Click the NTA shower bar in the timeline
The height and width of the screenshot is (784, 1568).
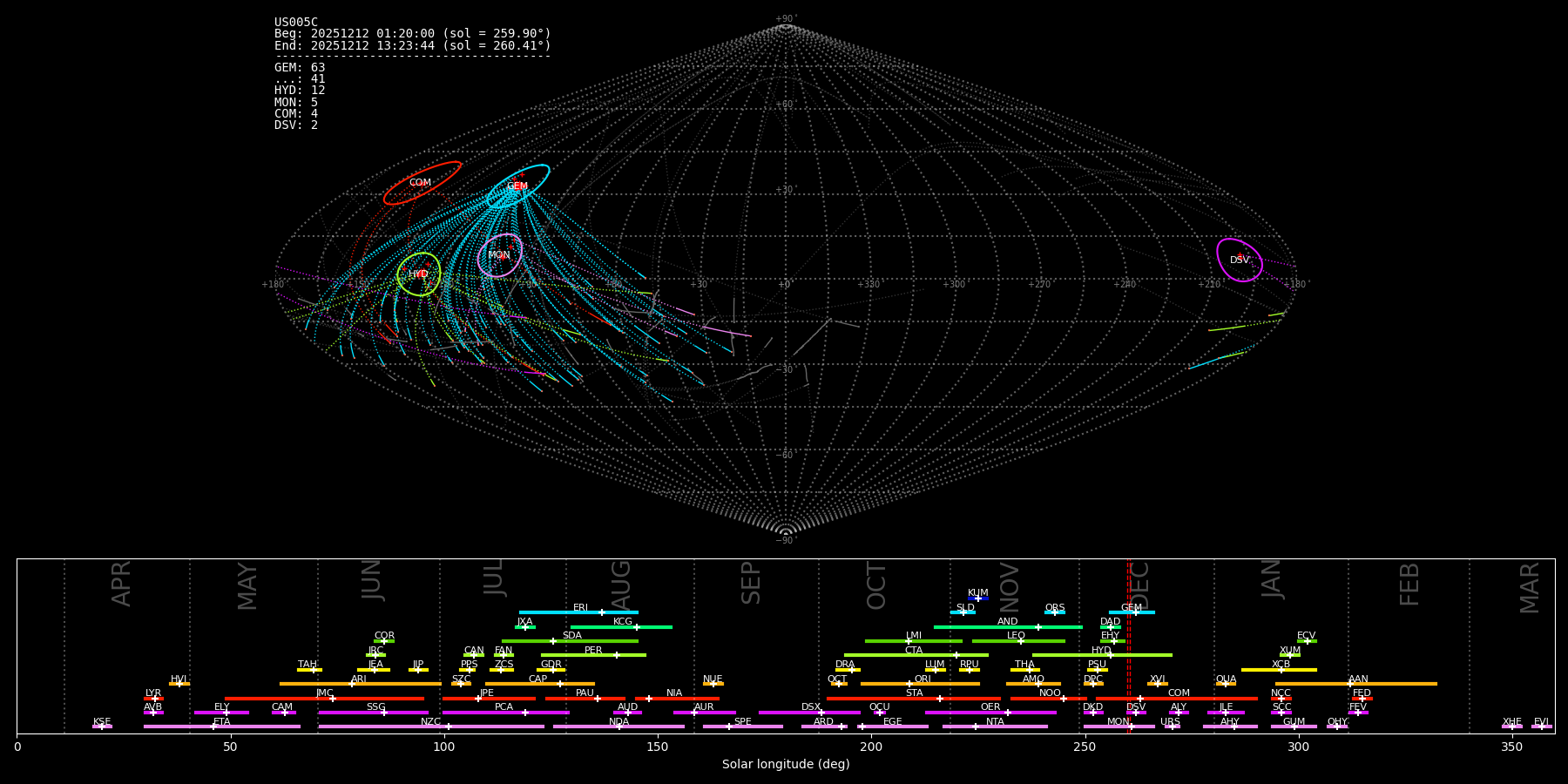click(x=995, y=727)
